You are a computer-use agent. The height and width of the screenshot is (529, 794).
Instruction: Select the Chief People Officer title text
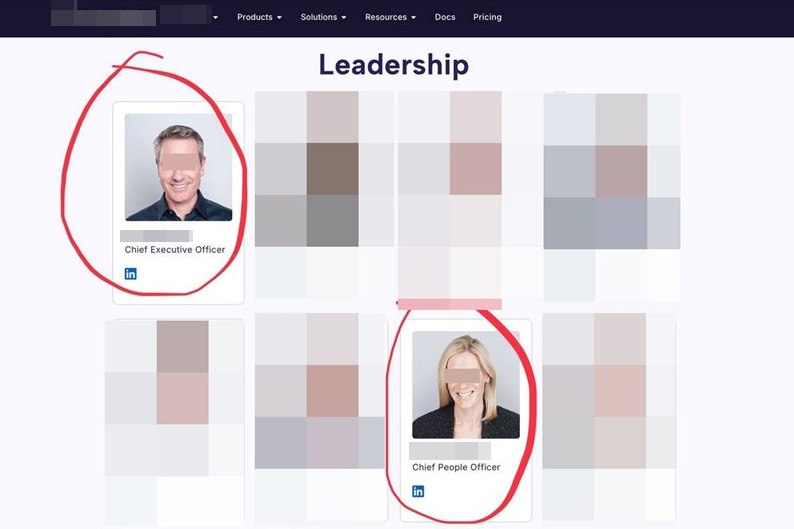pyautogui.click(x=456, y=467)
